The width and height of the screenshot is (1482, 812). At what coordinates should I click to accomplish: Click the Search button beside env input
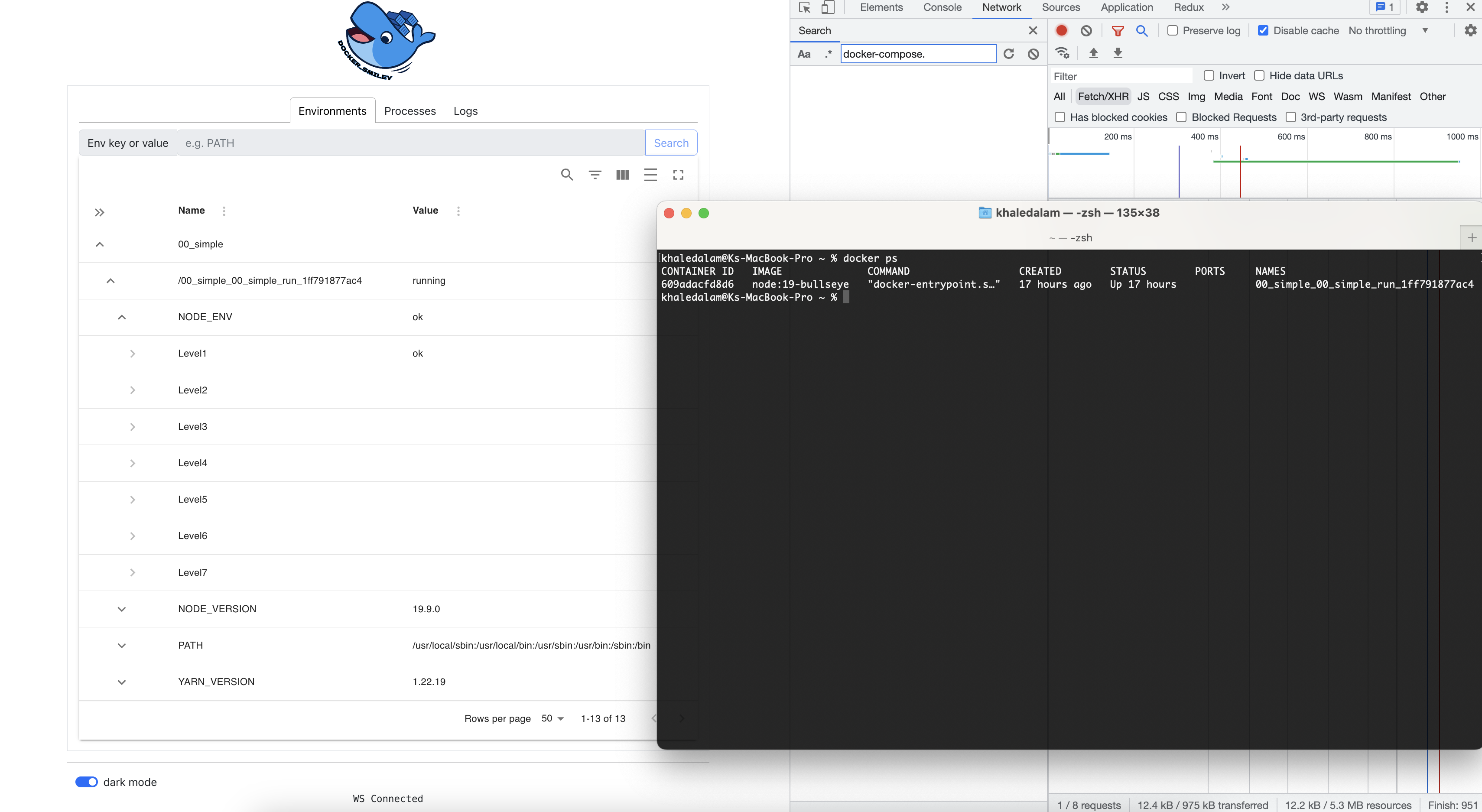(x=671, y=143)
